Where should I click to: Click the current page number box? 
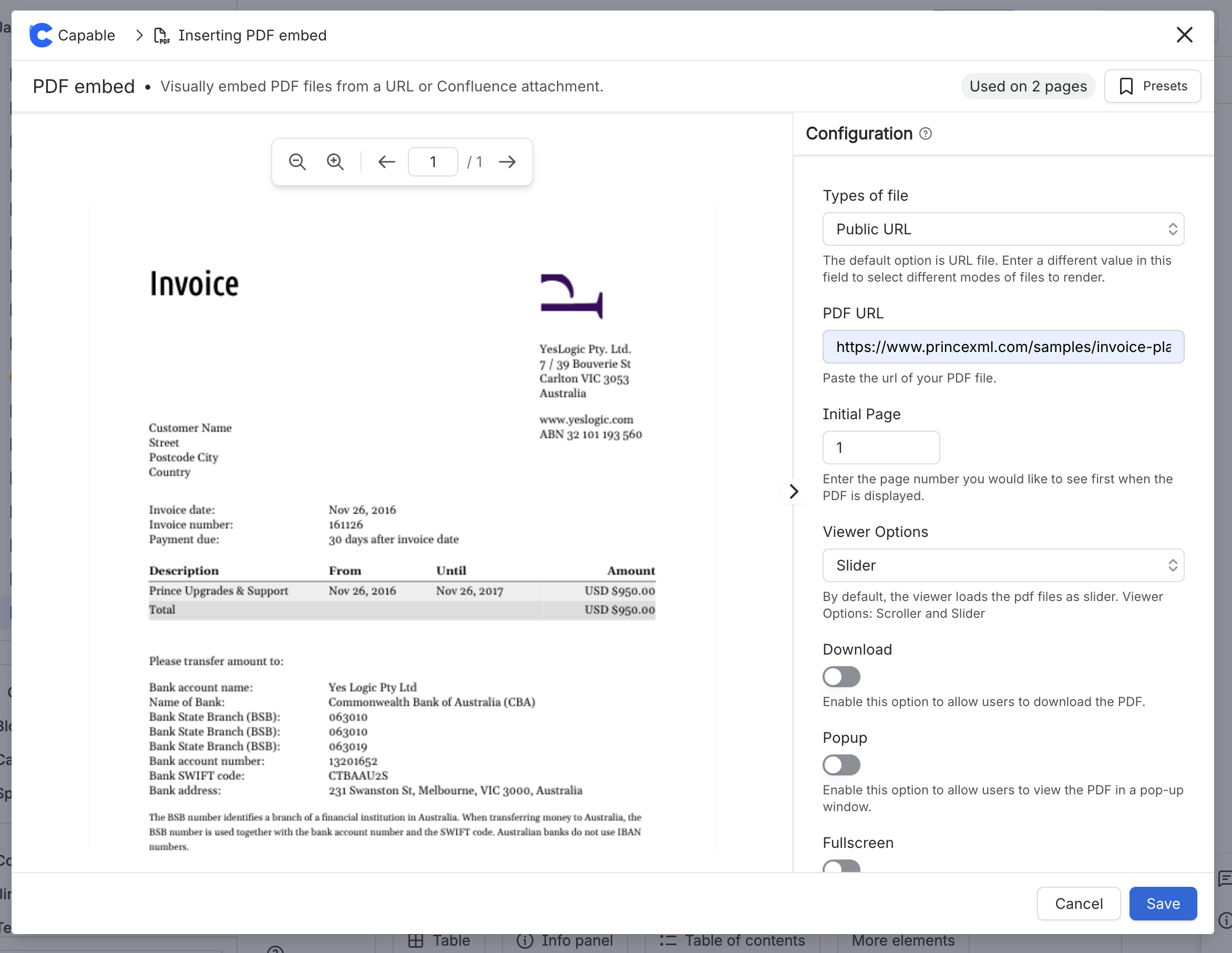coord(433,162)
